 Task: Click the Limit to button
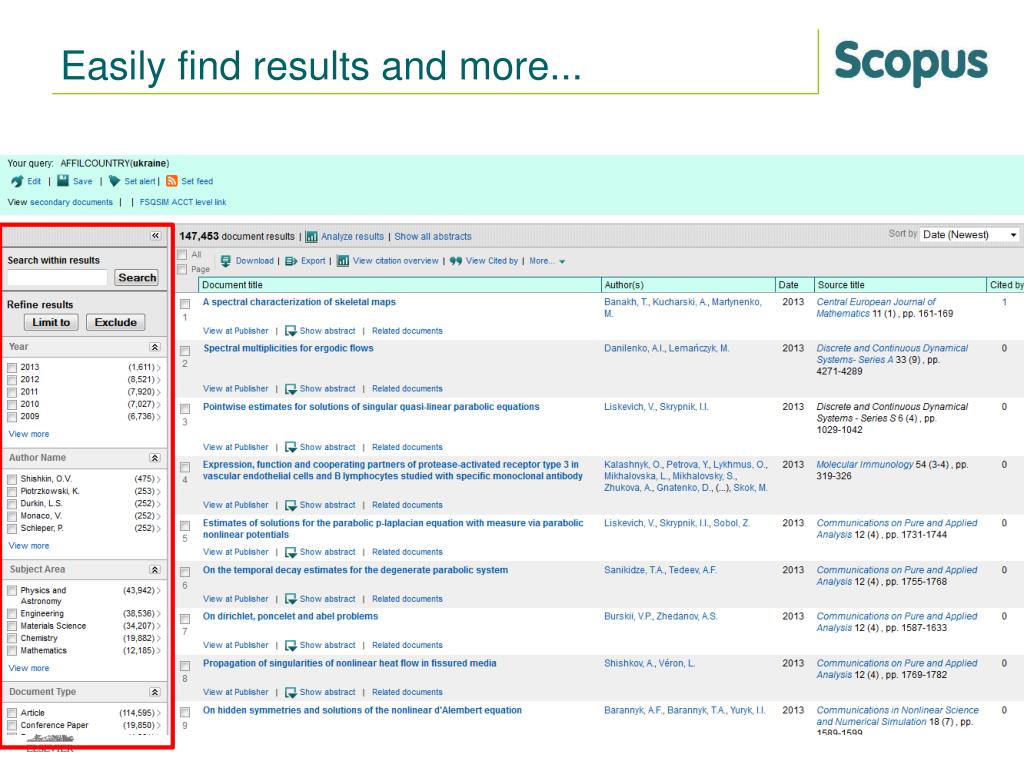click(x=51, y=322)
